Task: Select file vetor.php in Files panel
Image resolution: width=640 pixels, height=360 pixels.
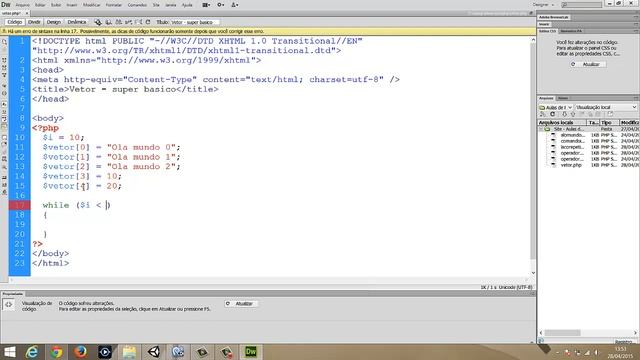Action: pyautogui.click(x=571, y=165)
